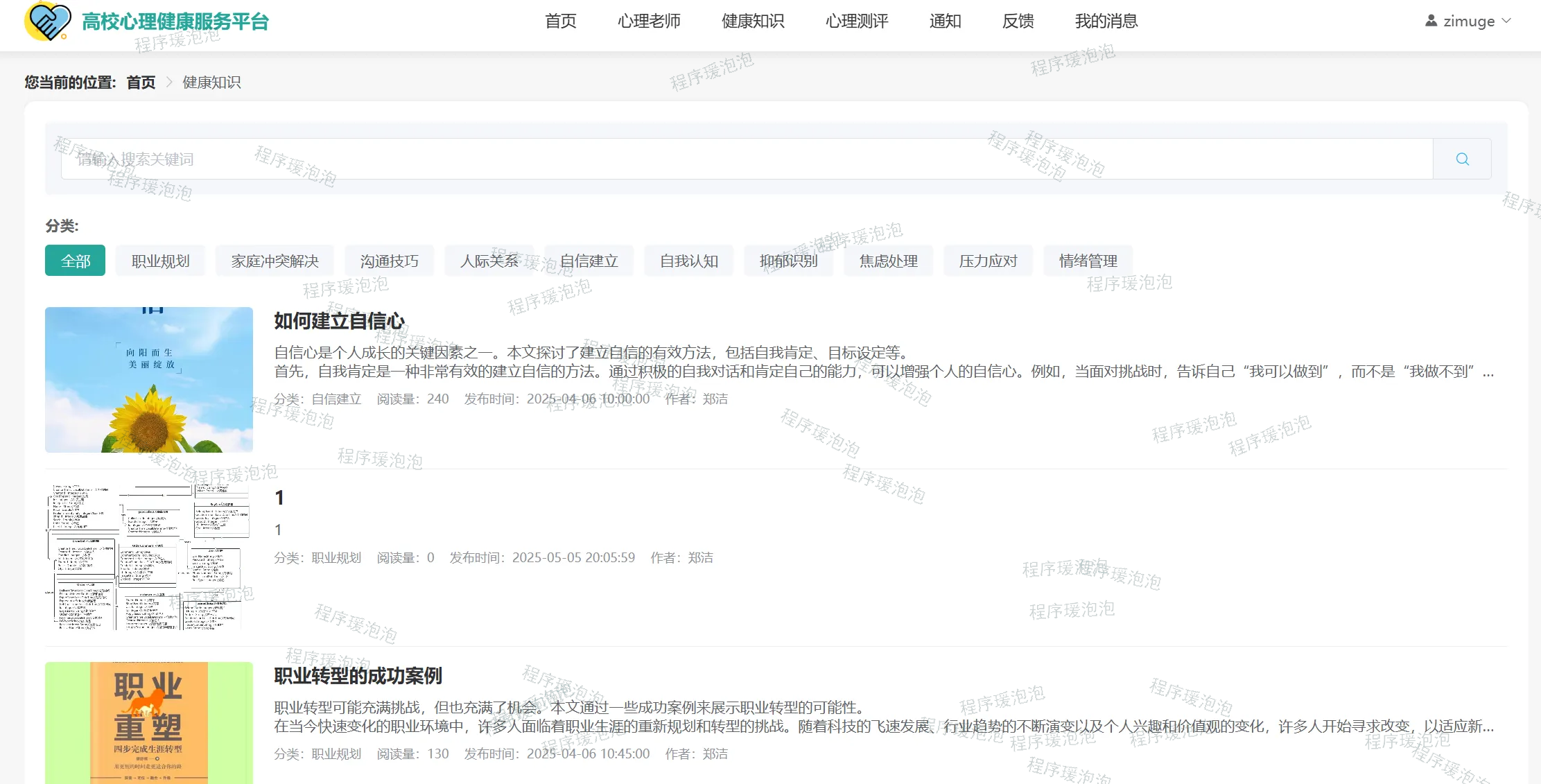This screenshot has width=1541, height=784.
Task: Open the 我的消息 navigation item
Action: click(1106, 21)
